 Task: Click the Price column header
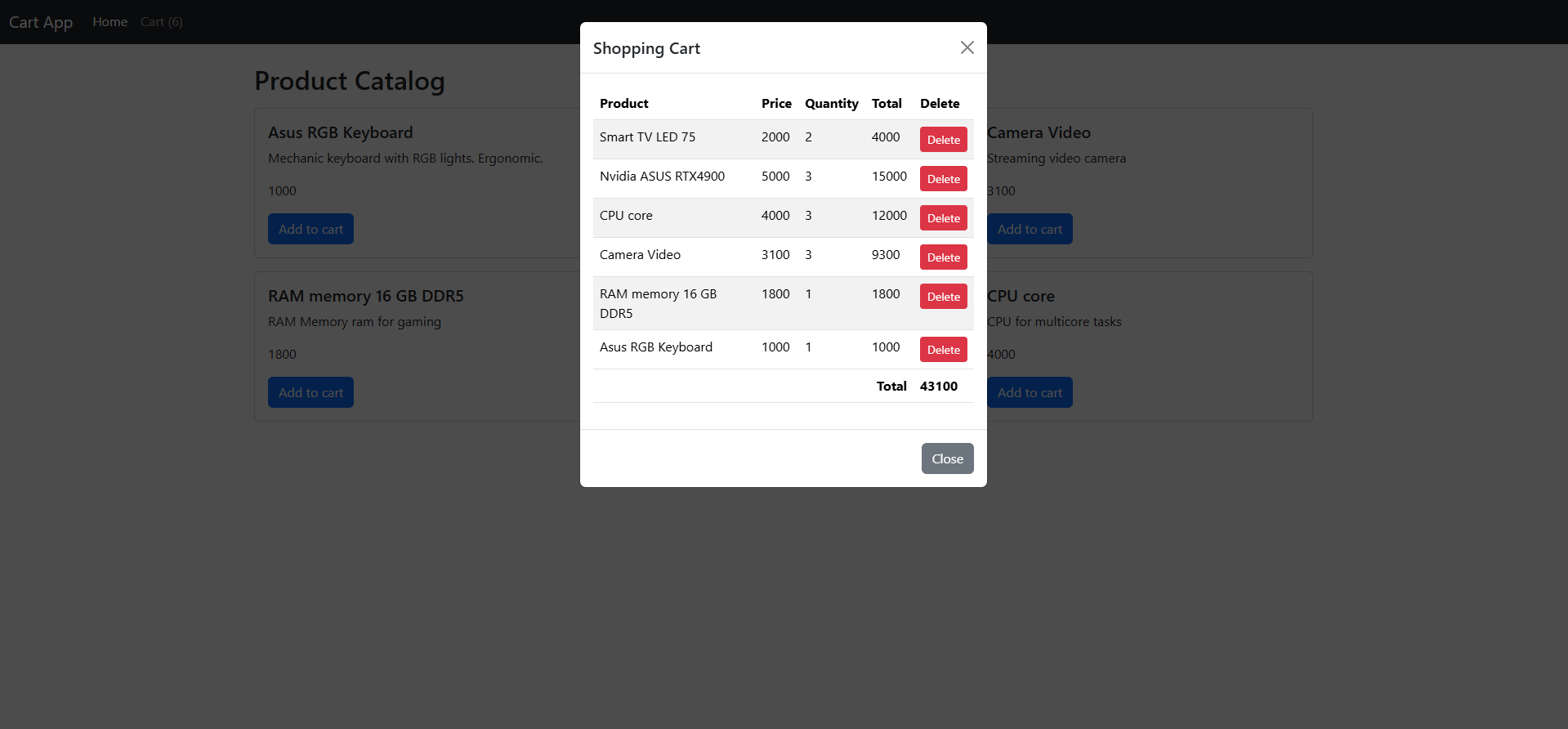[x=775, y=104]
